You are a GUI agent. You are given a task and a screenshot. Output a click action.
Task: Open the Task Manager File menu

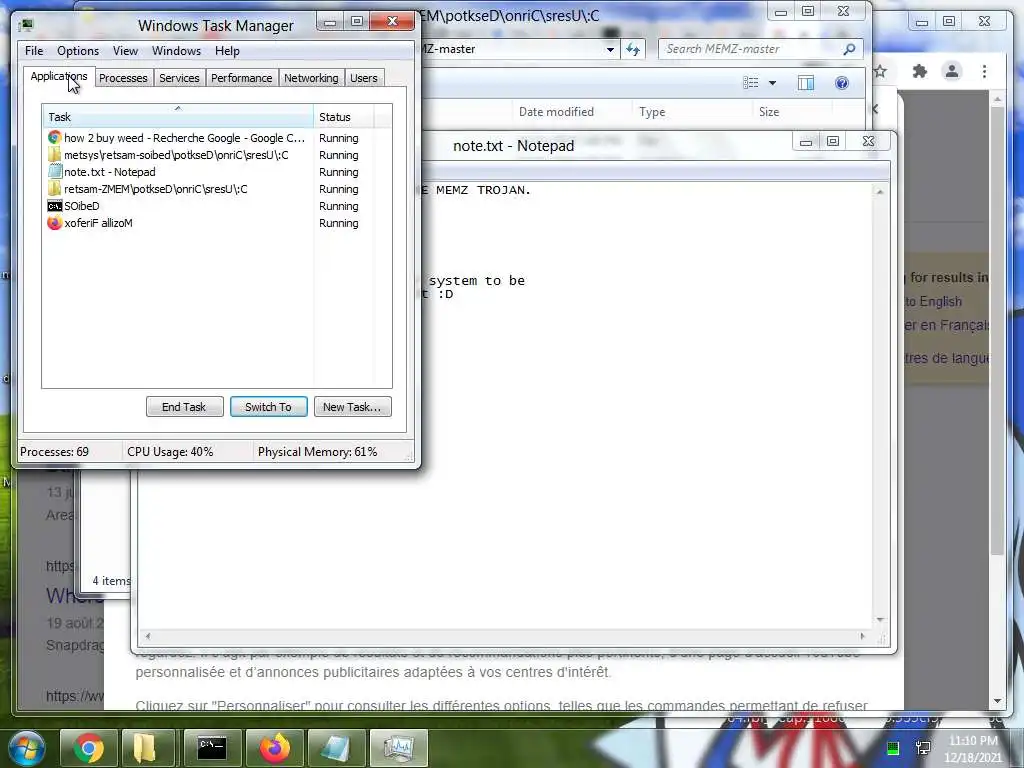34,51
